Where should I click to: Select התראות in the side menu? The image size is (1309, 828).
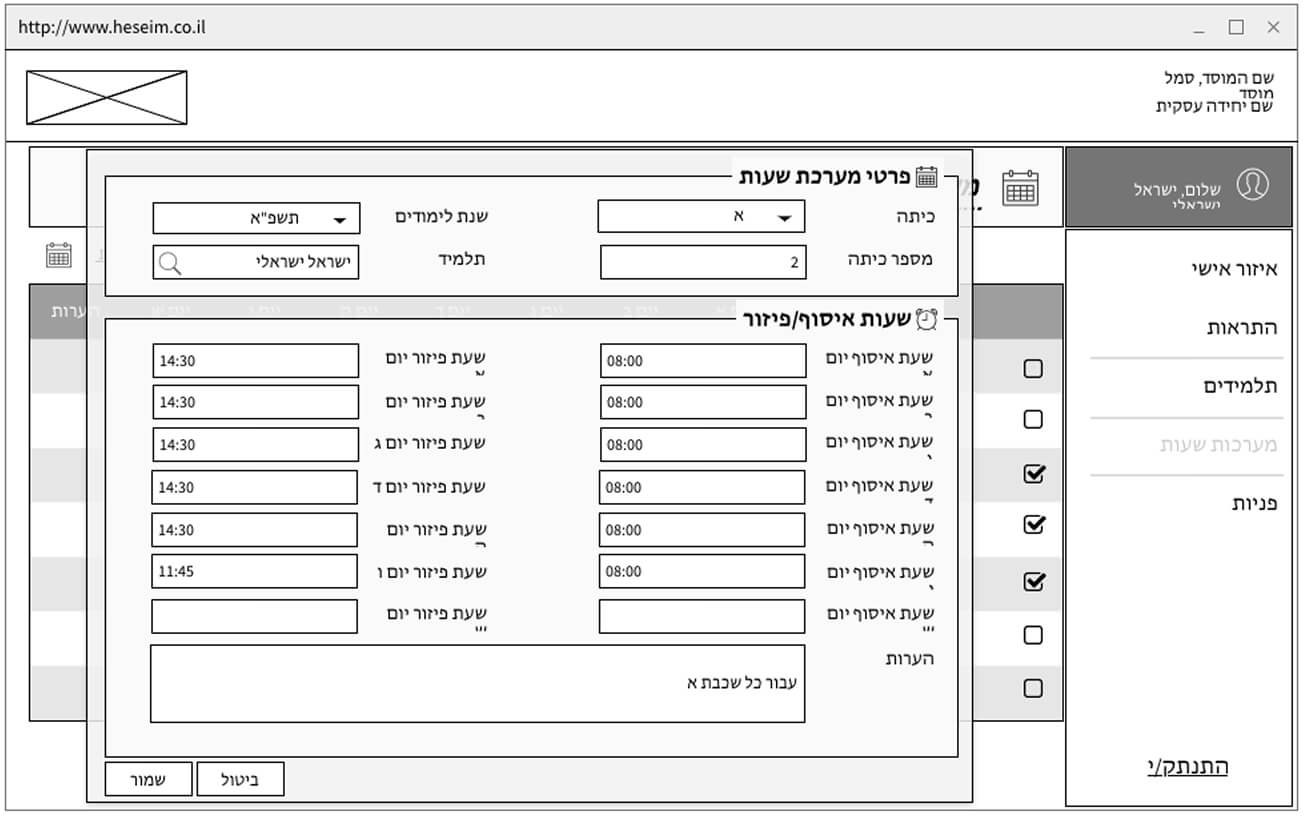click(x=1241, y=328)
